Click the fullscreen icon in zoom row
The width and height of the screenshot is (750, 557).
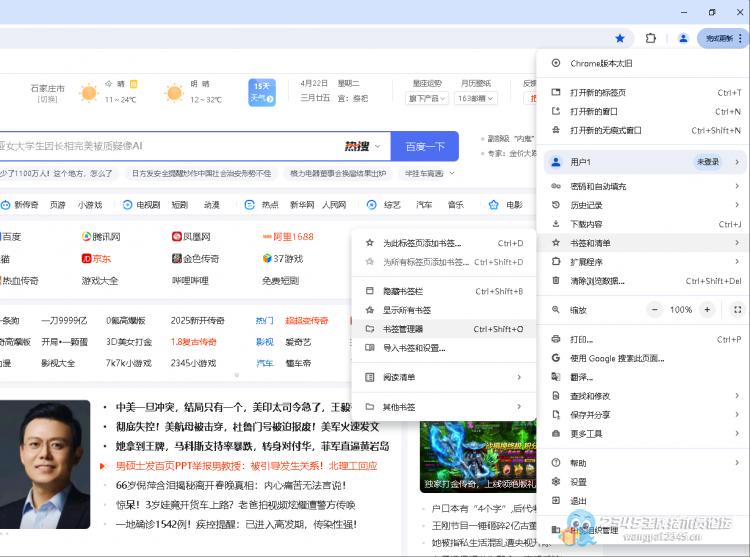tap(737, 310)
